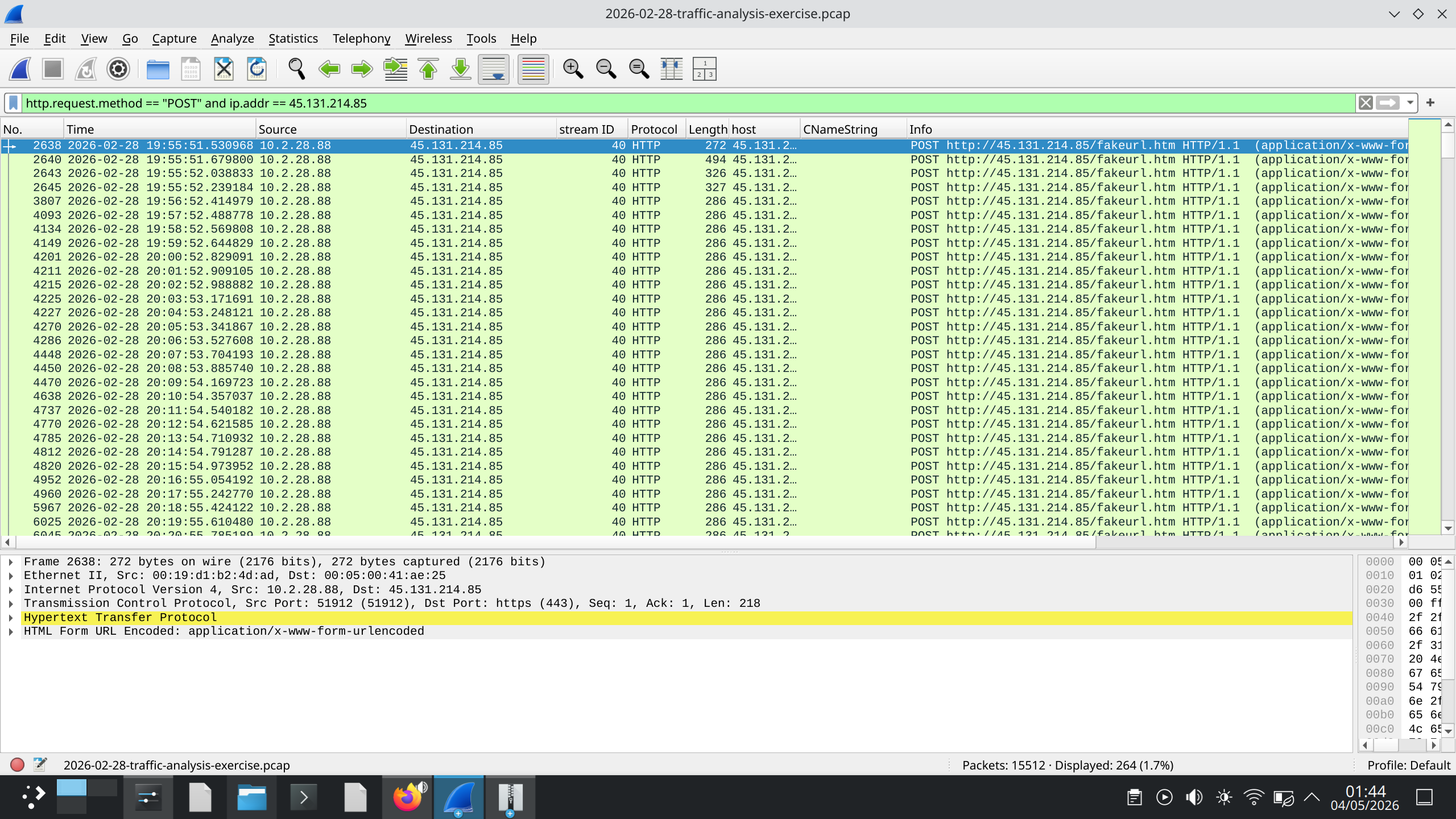
Task: Jump to the last packet
Action: click(x=461, y=69)
